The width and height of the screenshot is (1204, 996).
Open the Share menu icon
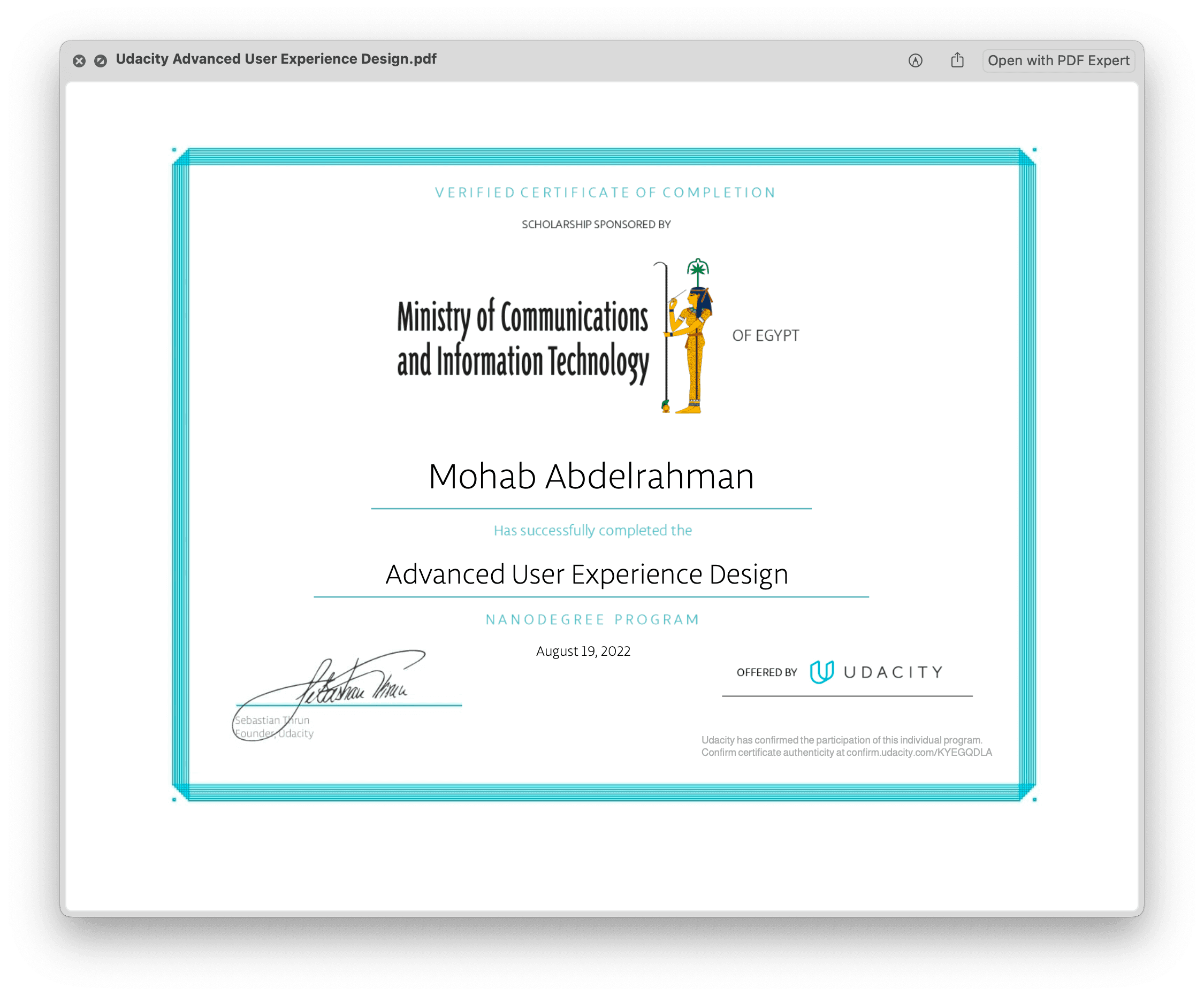coord(957,60)
